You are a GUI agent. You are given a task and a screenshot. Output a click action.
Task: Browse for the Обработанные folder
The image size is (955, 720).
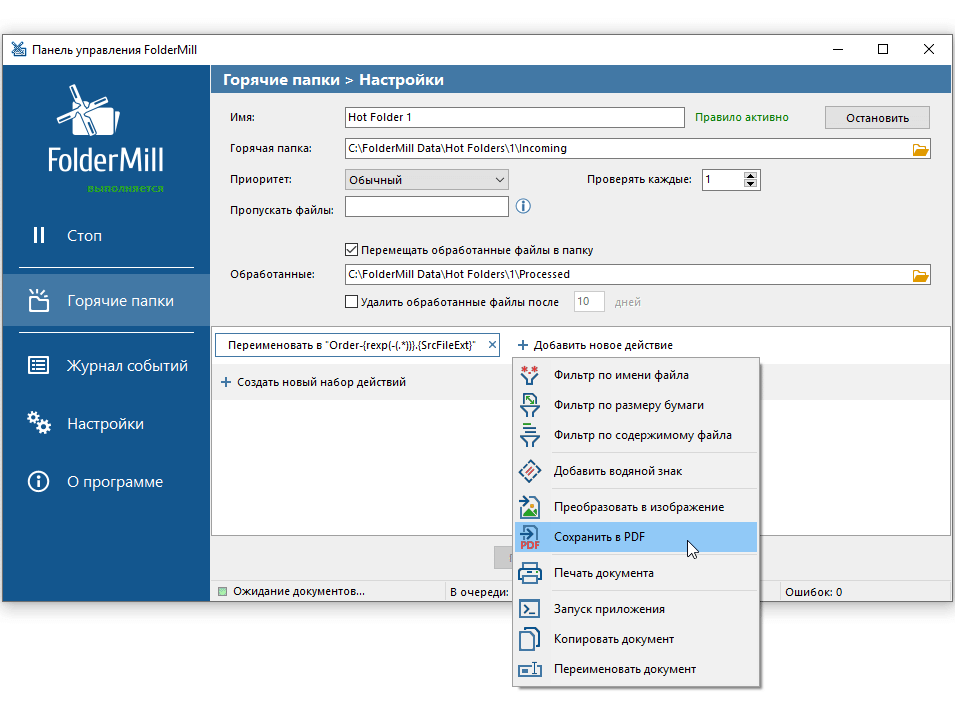(x=920, y=275)
